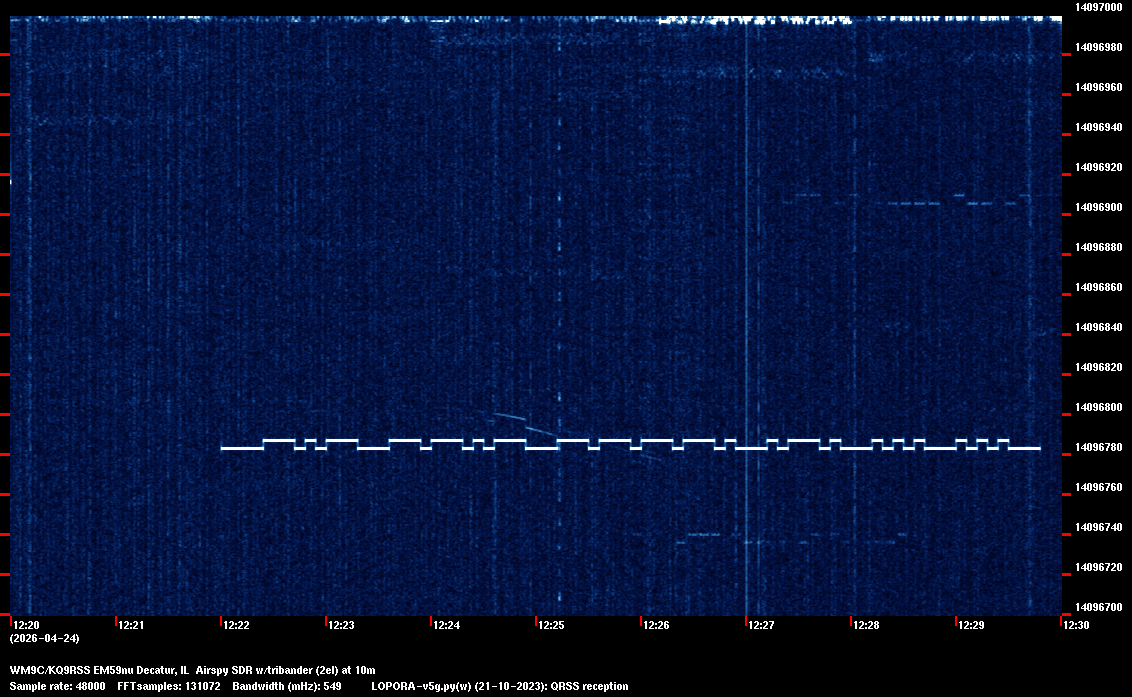Click the 12:30 time label
This screenshot has width=1132, height=697.
1076,625
